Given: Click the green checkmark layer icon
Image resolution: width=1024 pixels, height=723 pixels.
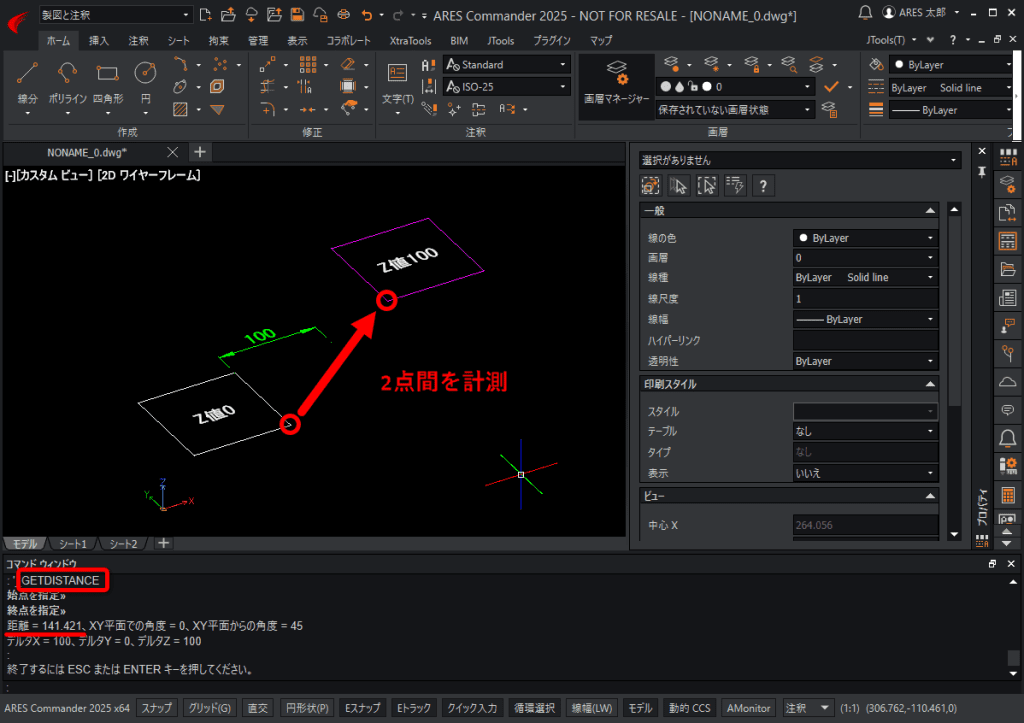Looking at the screenshot, I should coord(831,86).
